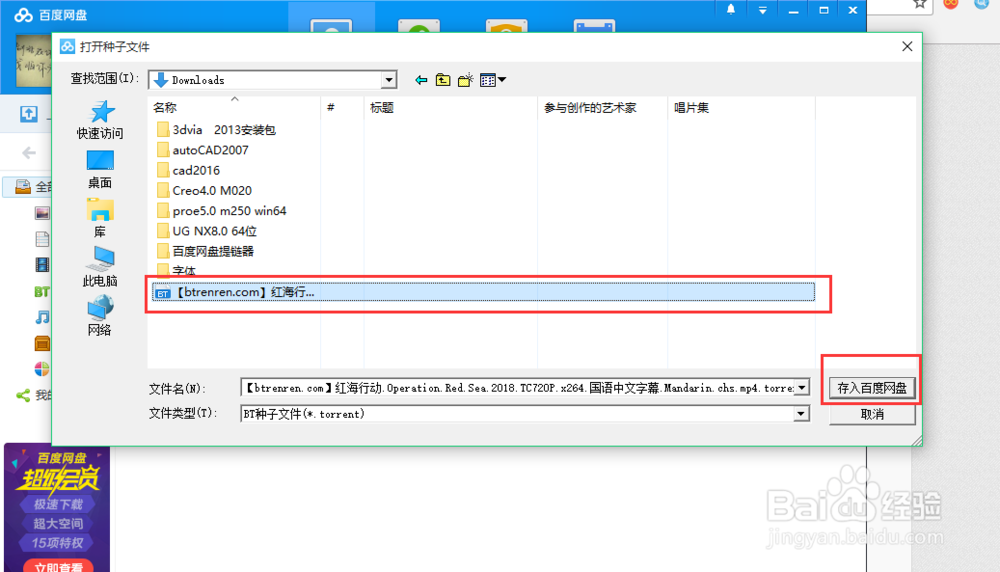
Task: Select the video category icon in 百度网盘 sidebar
Action: [x=42, y=265]
